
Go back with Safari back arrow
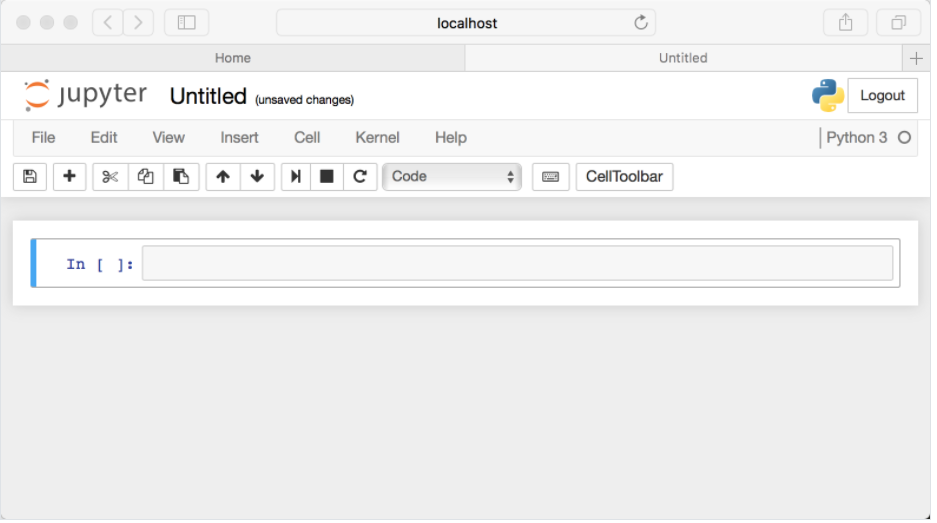(x=108, y=23)
